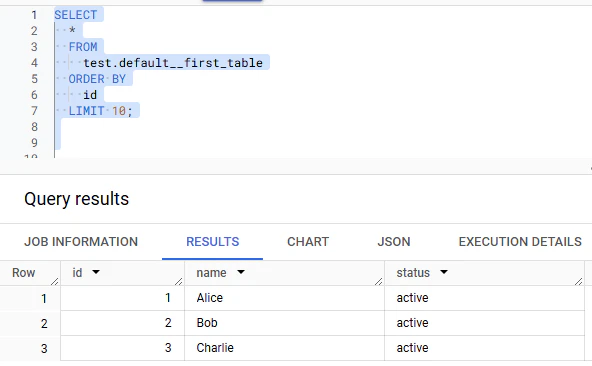Click the status column header label

[x=413, y=273]
